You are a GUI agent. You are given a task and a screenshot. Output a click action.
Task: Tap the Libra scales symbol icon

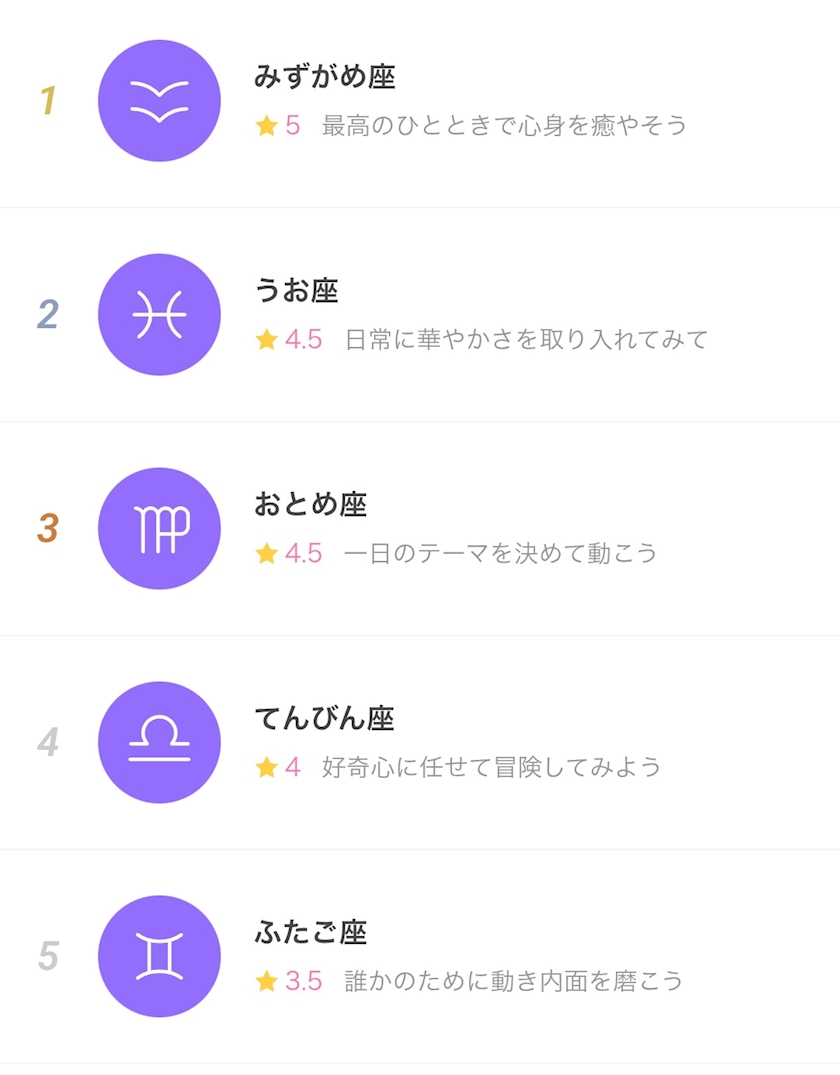[159, 743]
